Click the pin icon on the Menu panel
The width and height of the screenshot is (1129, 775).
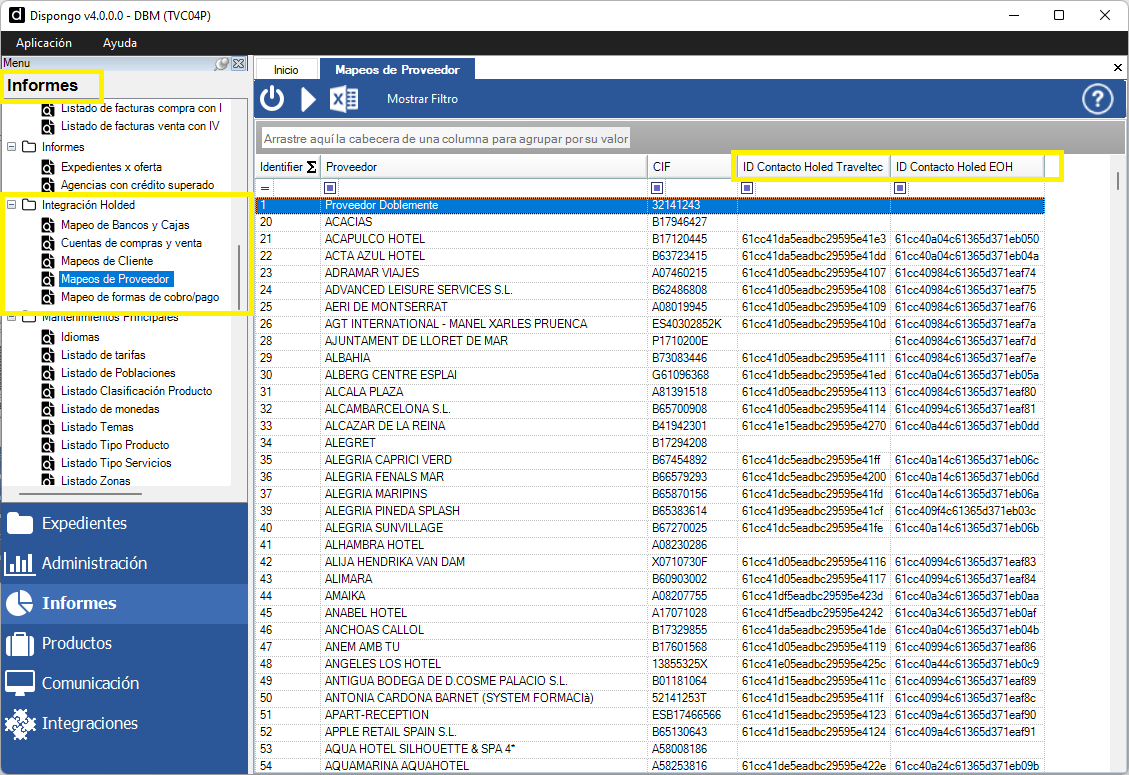[x=221, y=64]
